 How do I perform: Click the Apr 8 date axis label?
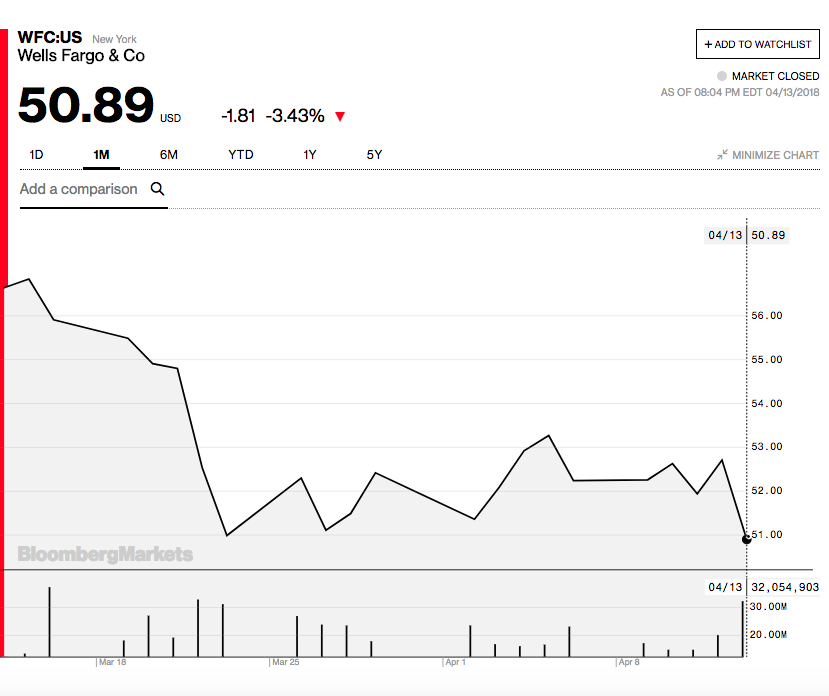tap(629, 662)
